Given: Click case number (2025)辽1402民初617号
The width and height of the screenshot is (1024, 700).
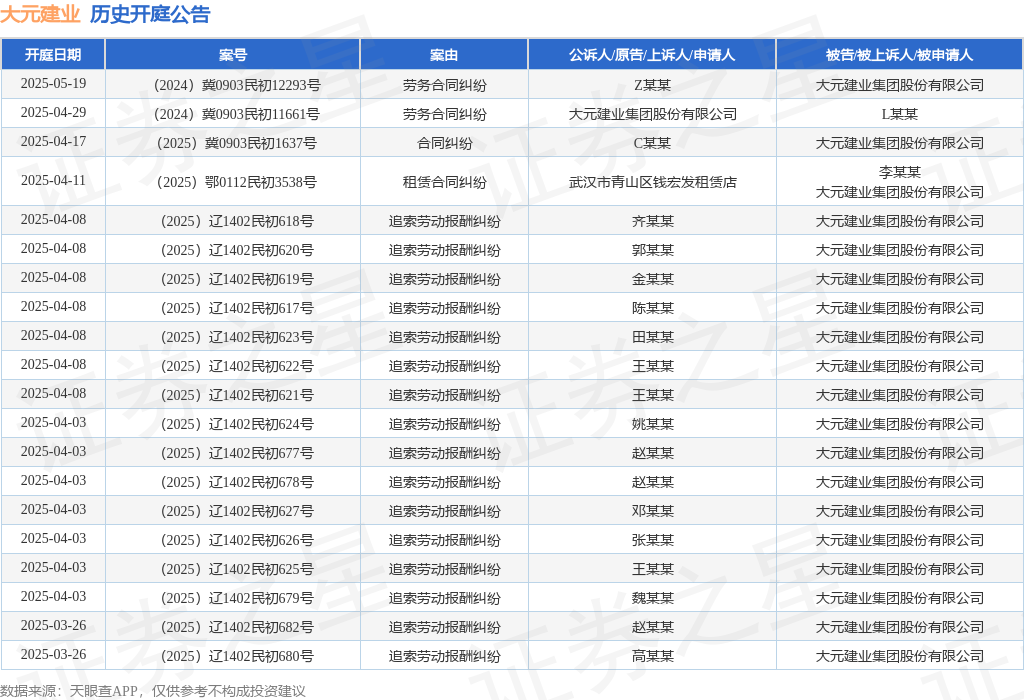Looking at the screenshot, I should (237, 308).
